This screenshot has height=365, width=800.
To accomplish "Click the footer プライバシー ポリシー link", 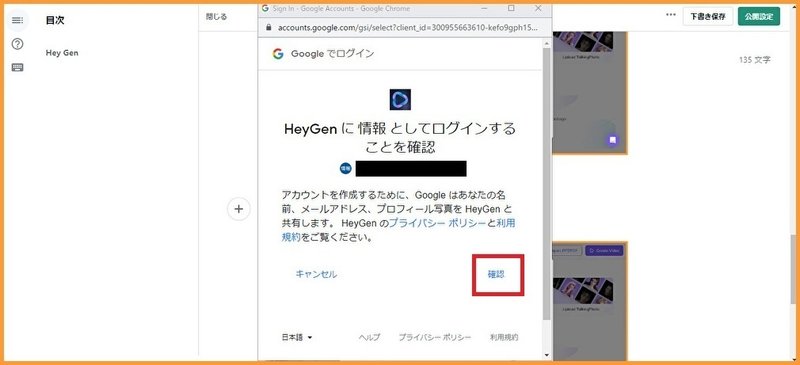I will click(435, 337).
